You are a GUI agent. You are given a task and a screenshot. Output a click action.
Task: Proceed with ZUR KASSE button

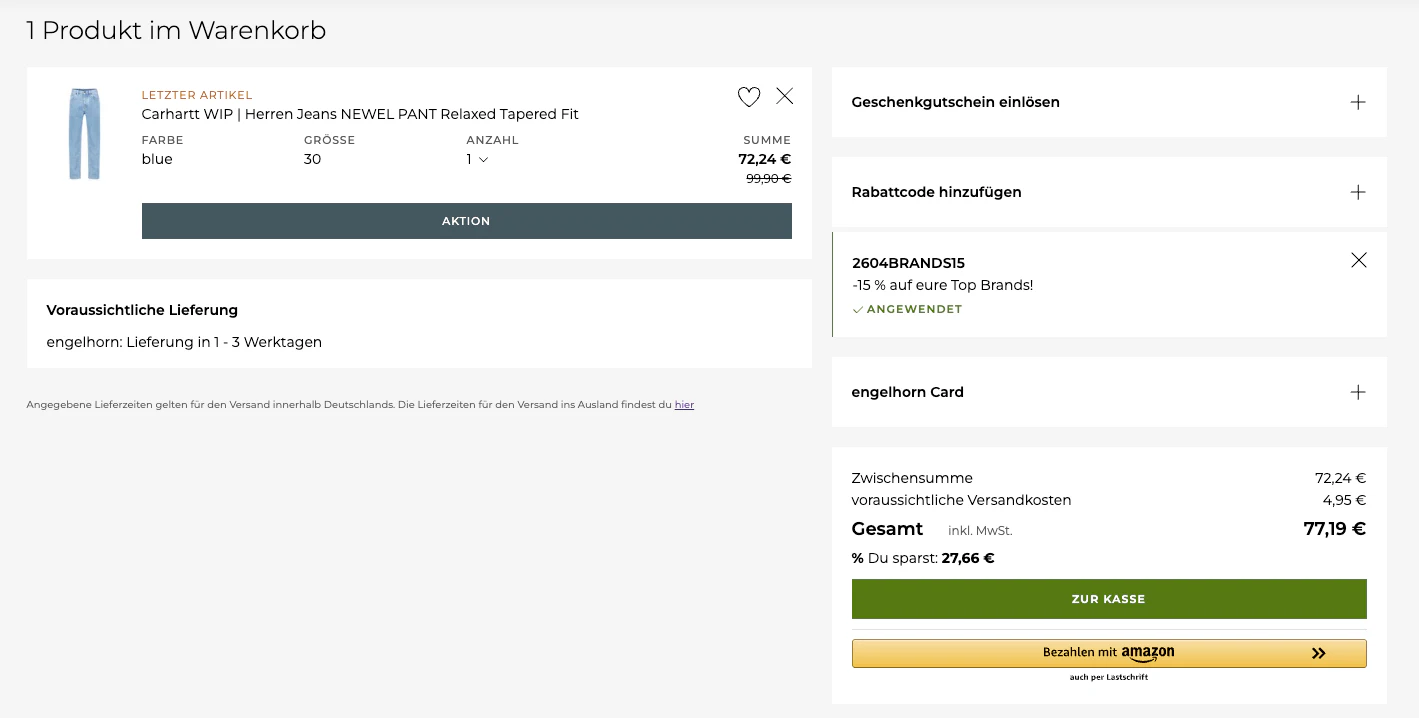coord(1109,599)
